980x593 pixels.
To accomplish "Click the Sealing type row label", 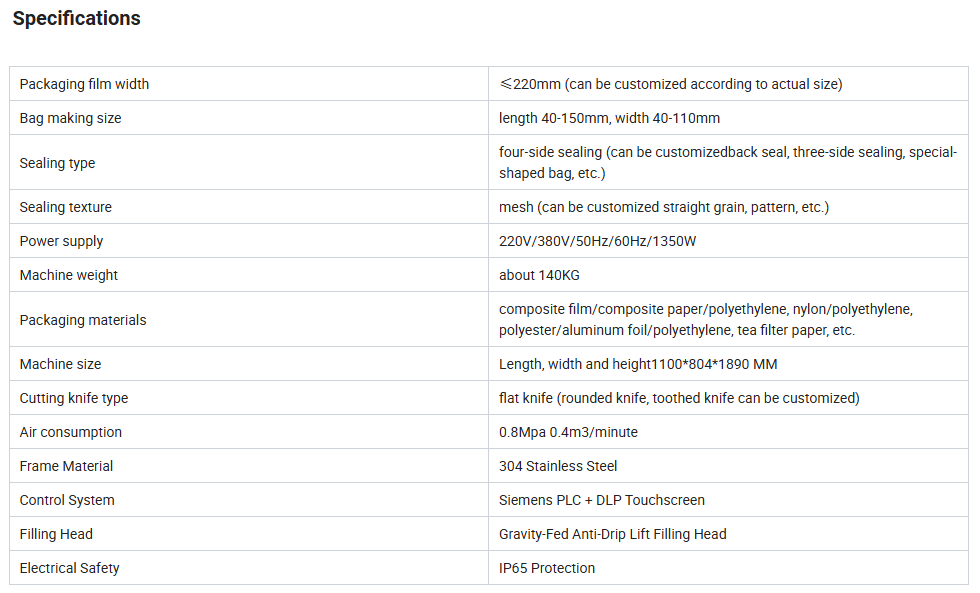I will [57, 163].
